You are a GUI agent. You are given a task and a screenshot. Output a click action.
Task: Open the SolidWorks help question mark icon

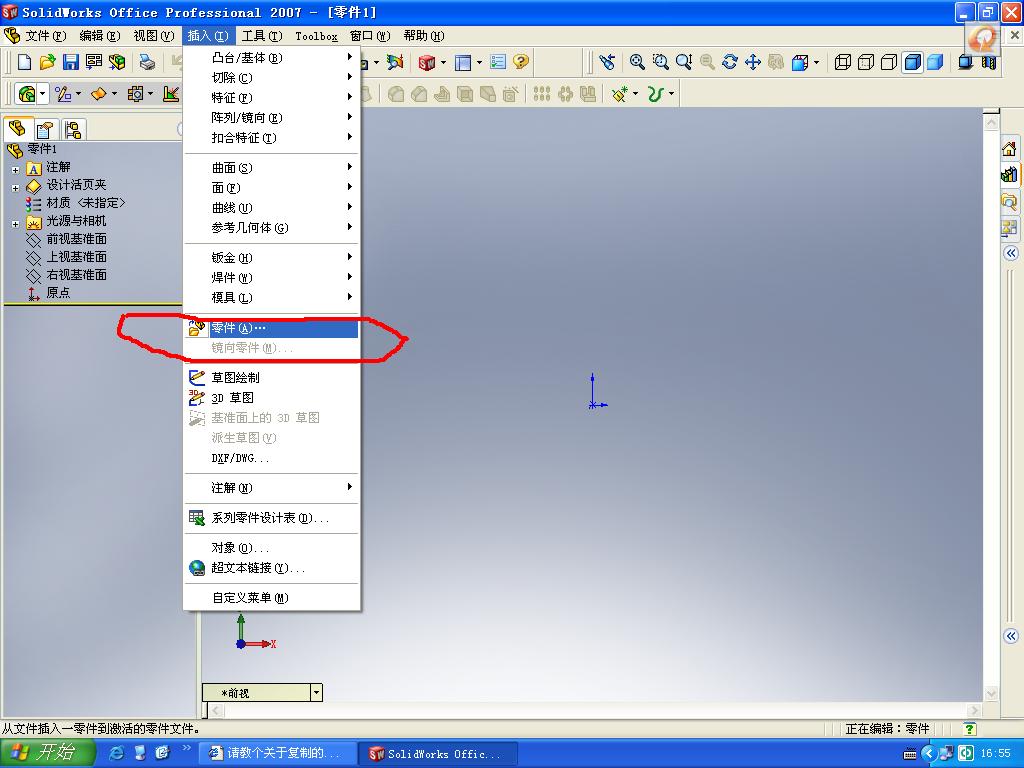[x=520, y=62]
